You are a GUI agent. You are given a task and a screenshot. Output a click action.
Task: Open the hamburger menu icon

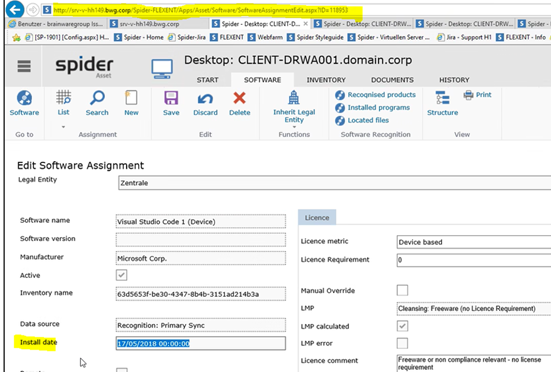coord(24,66)
